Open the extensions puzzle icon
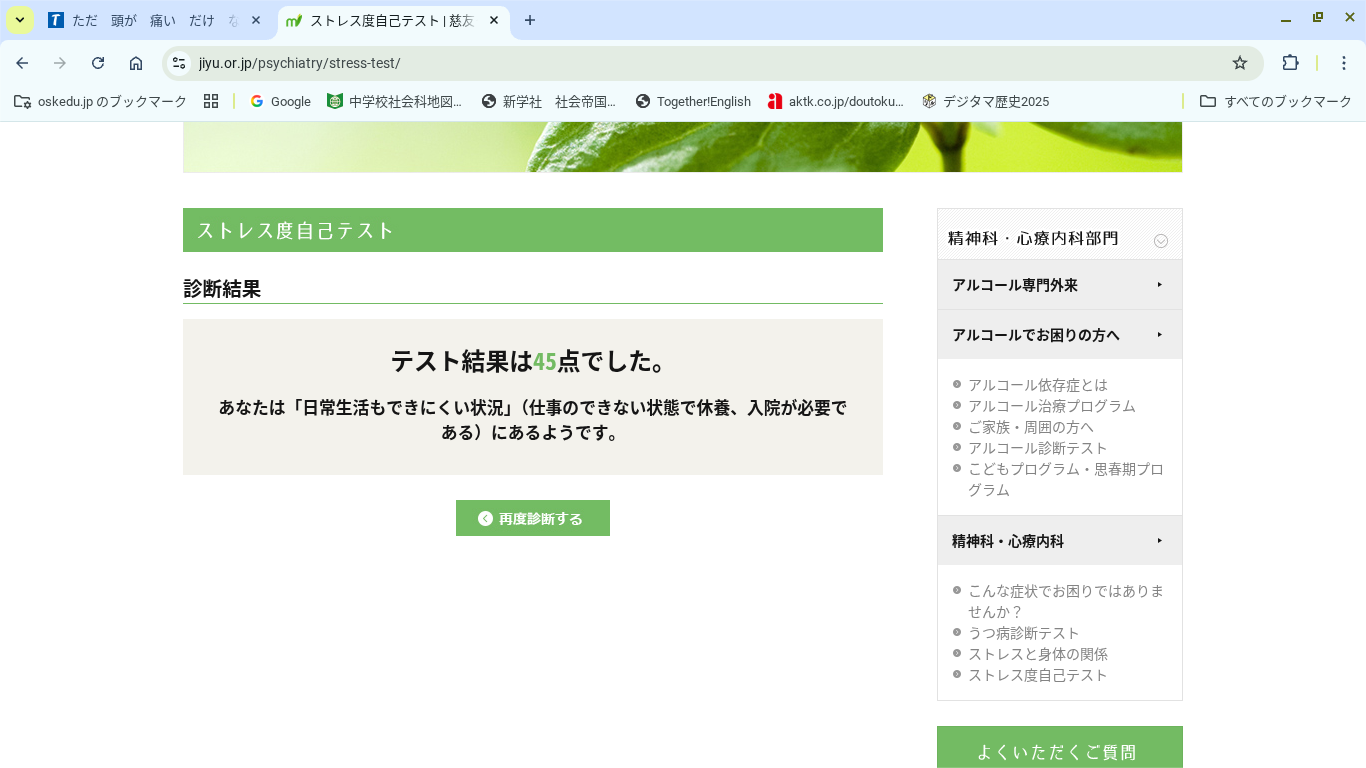 (1290, 63)
